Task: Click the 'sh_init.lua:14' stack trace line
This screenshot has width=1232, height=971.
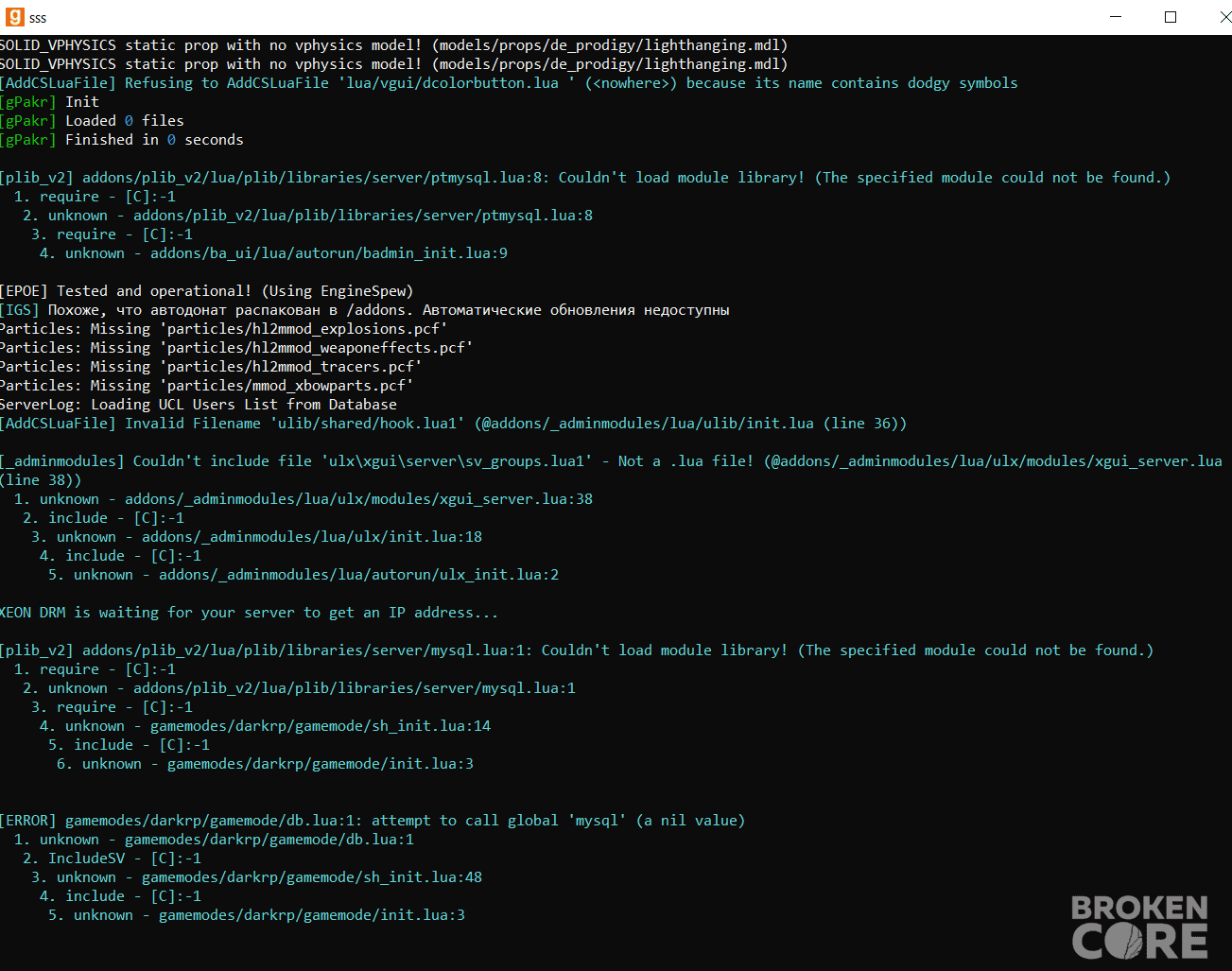Action: coord(265,726)
